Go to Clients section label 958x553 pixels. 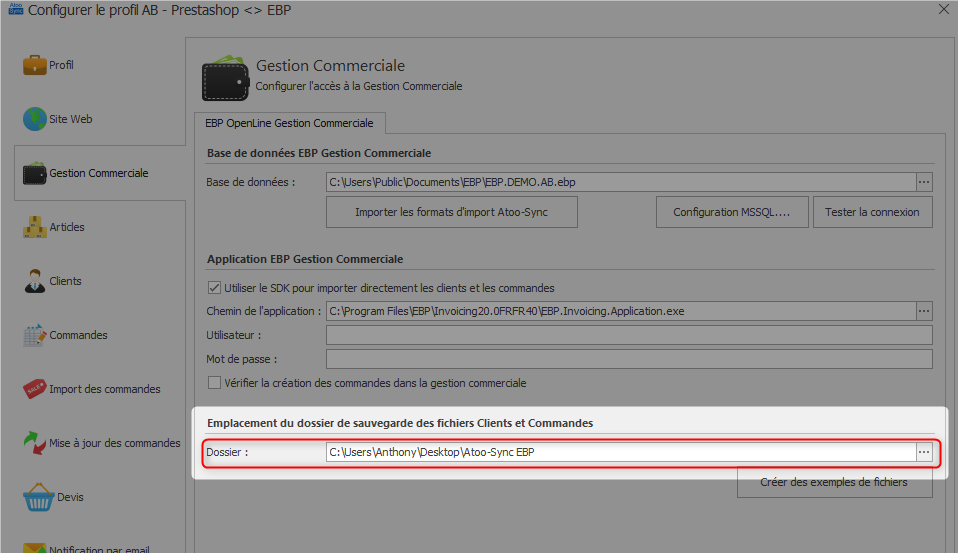pos(65,281)
